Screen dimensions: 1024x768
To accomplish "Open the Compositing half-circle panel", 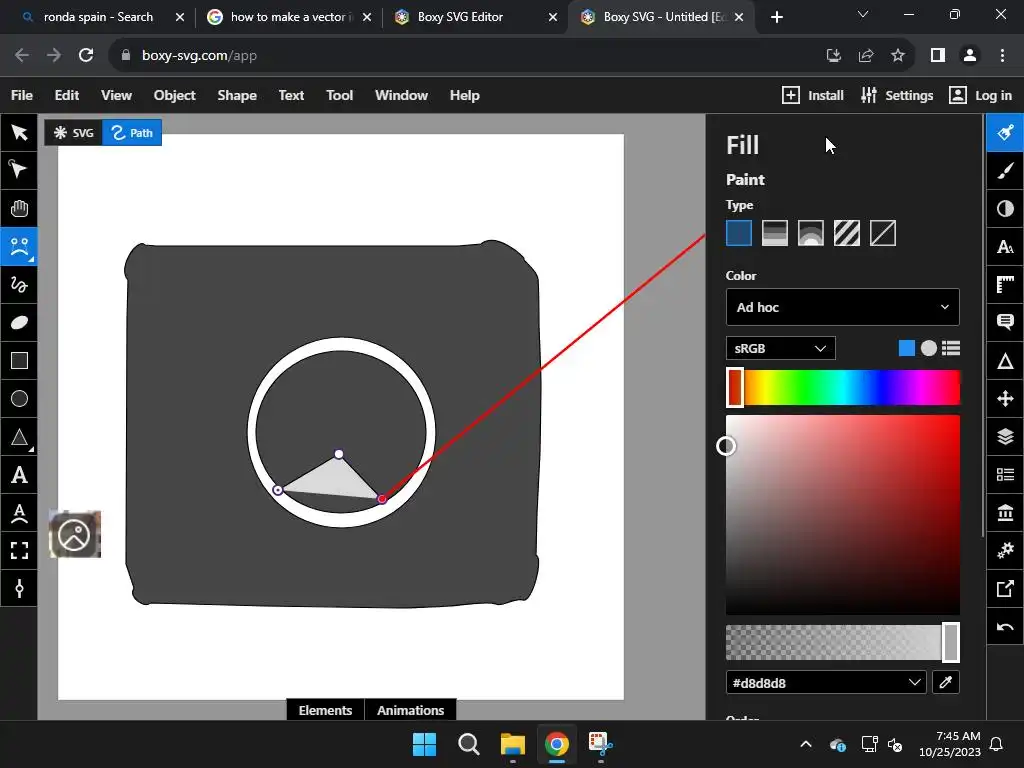I will [1005, 208].
